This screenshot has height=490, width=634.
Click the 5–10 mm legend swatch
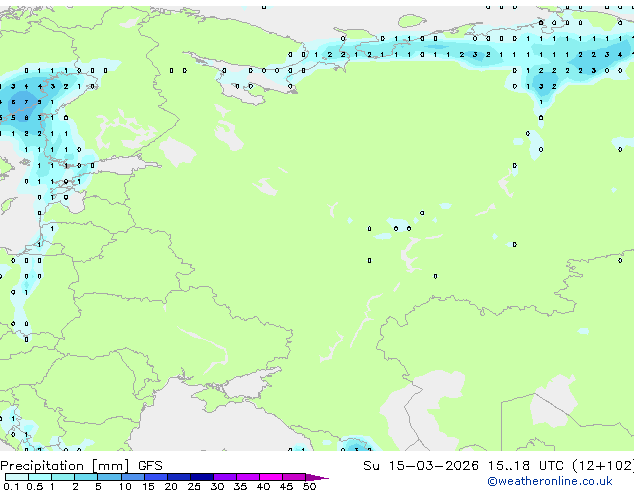click(109, 477)
